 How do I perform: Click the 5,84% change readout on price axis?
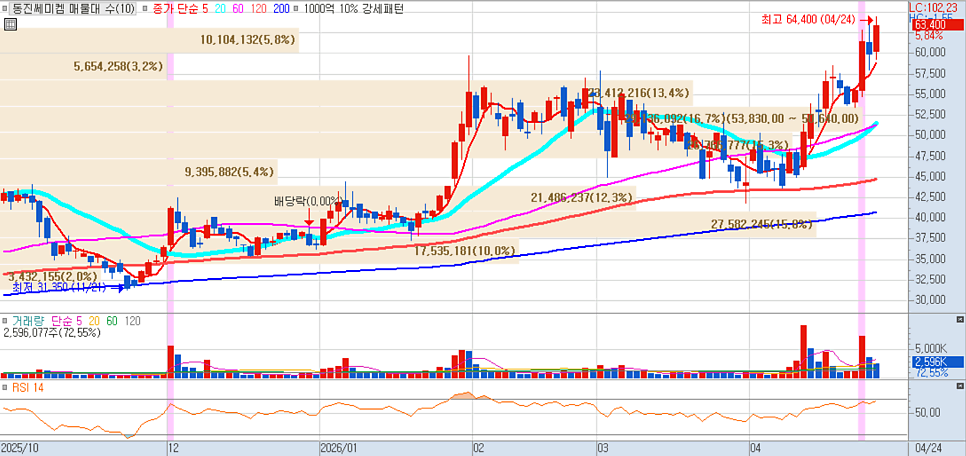(x=930, y=36)
